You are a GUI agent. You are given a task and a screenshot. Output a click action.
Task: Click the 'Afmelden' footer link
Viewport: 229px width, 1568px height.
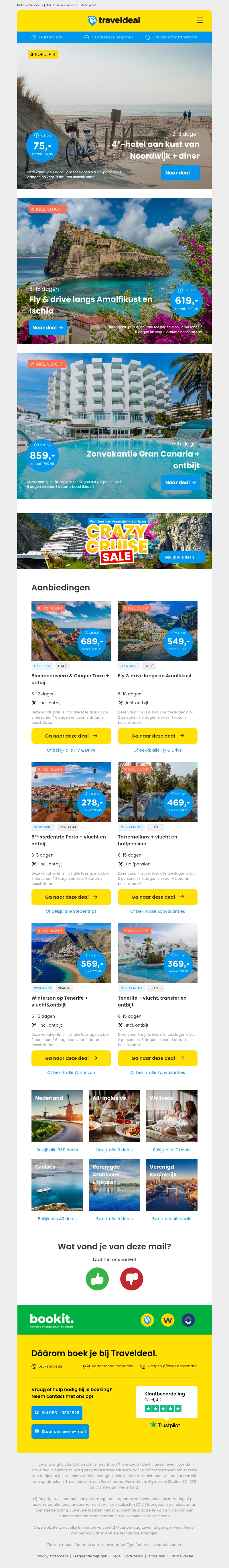tap(157, 1556)
